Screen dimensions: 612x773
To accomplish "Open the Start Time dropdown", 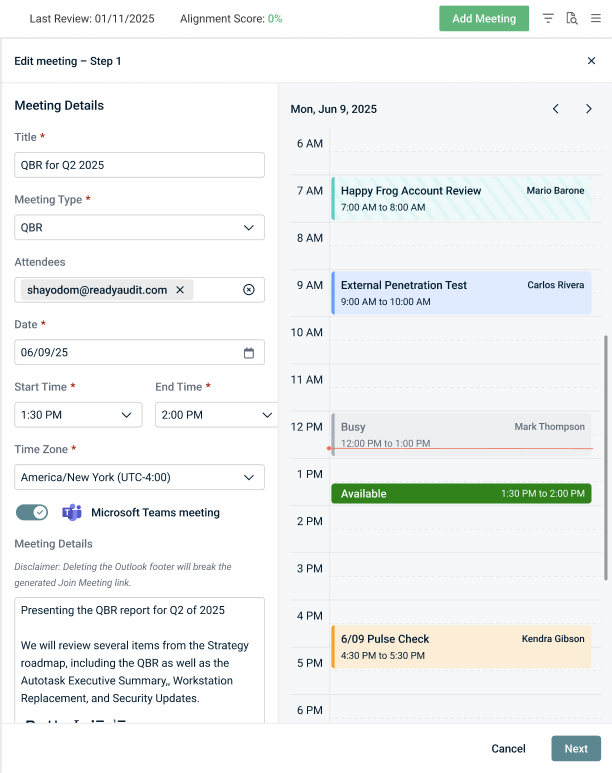I will 78,415.
